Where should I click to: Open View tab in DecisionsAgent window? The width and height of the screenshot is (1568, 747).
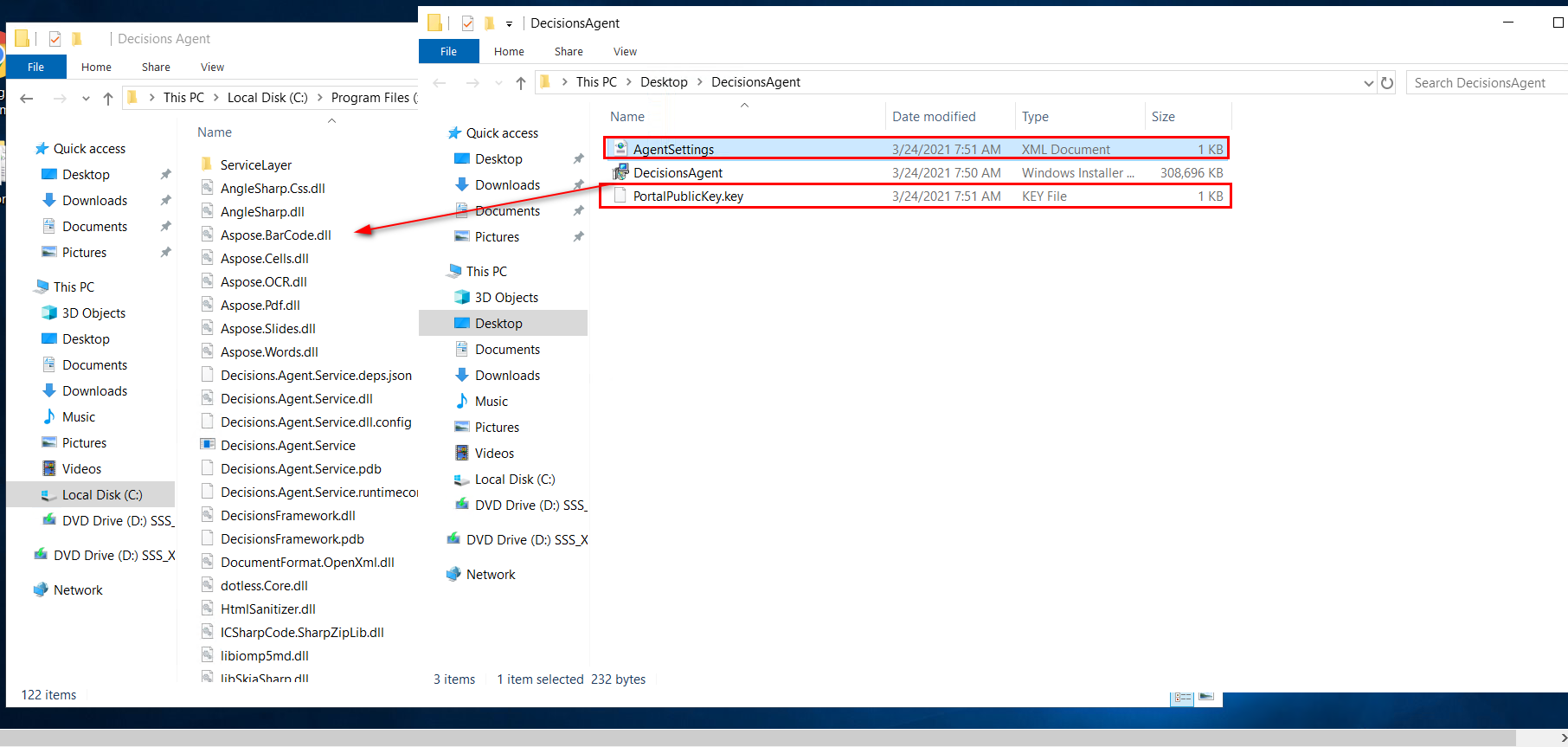625,51
